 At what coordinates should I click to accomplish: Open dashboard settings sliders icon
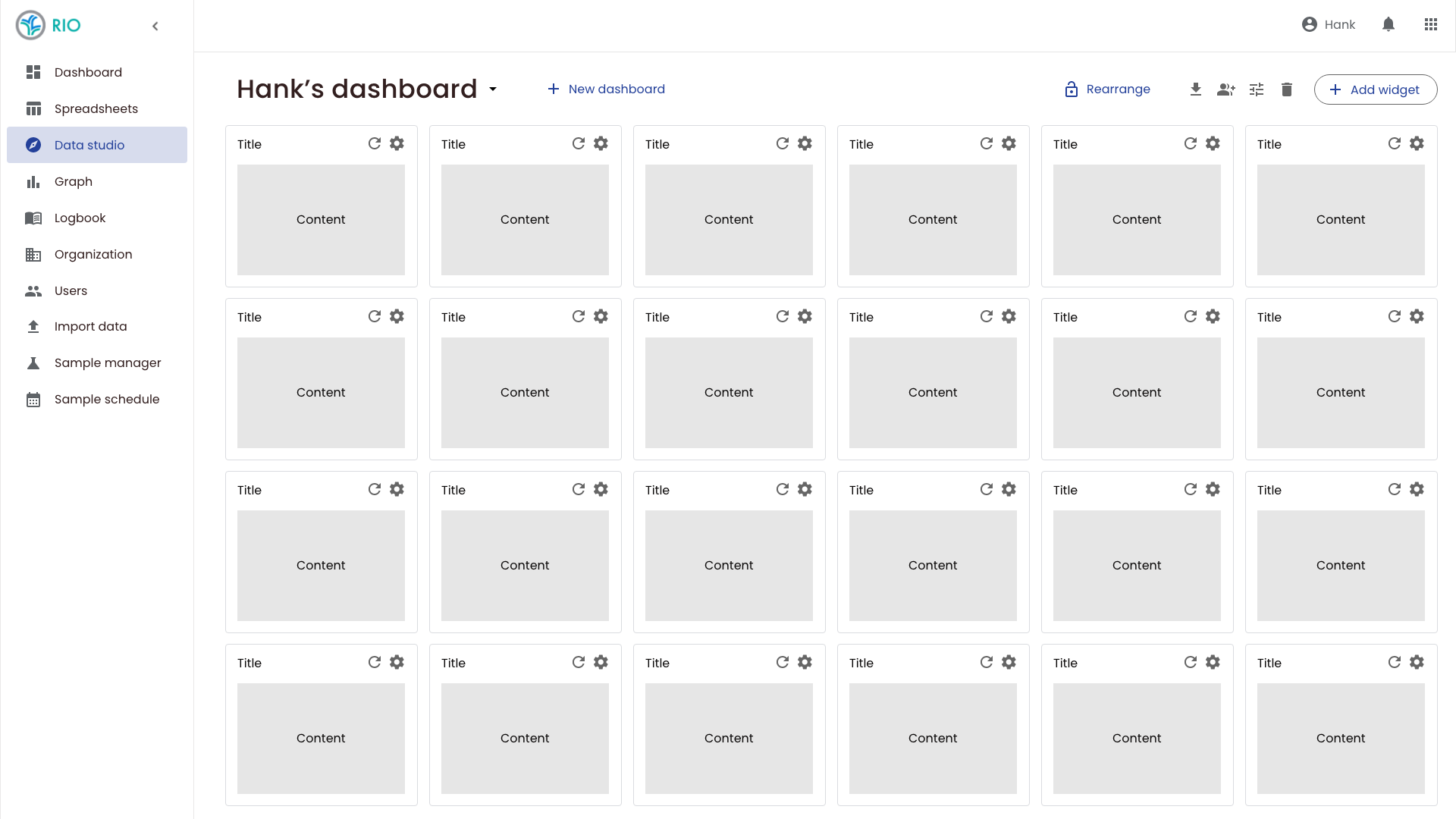(1257, 89)
